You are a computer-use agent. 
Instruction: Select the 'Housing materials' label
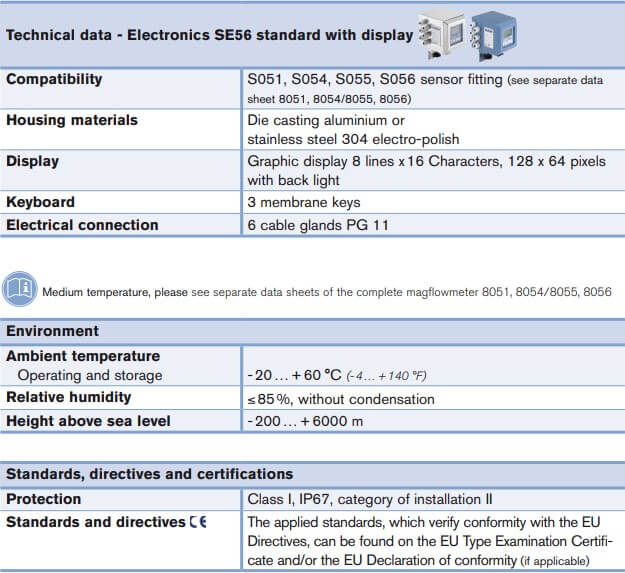point(72,120)
